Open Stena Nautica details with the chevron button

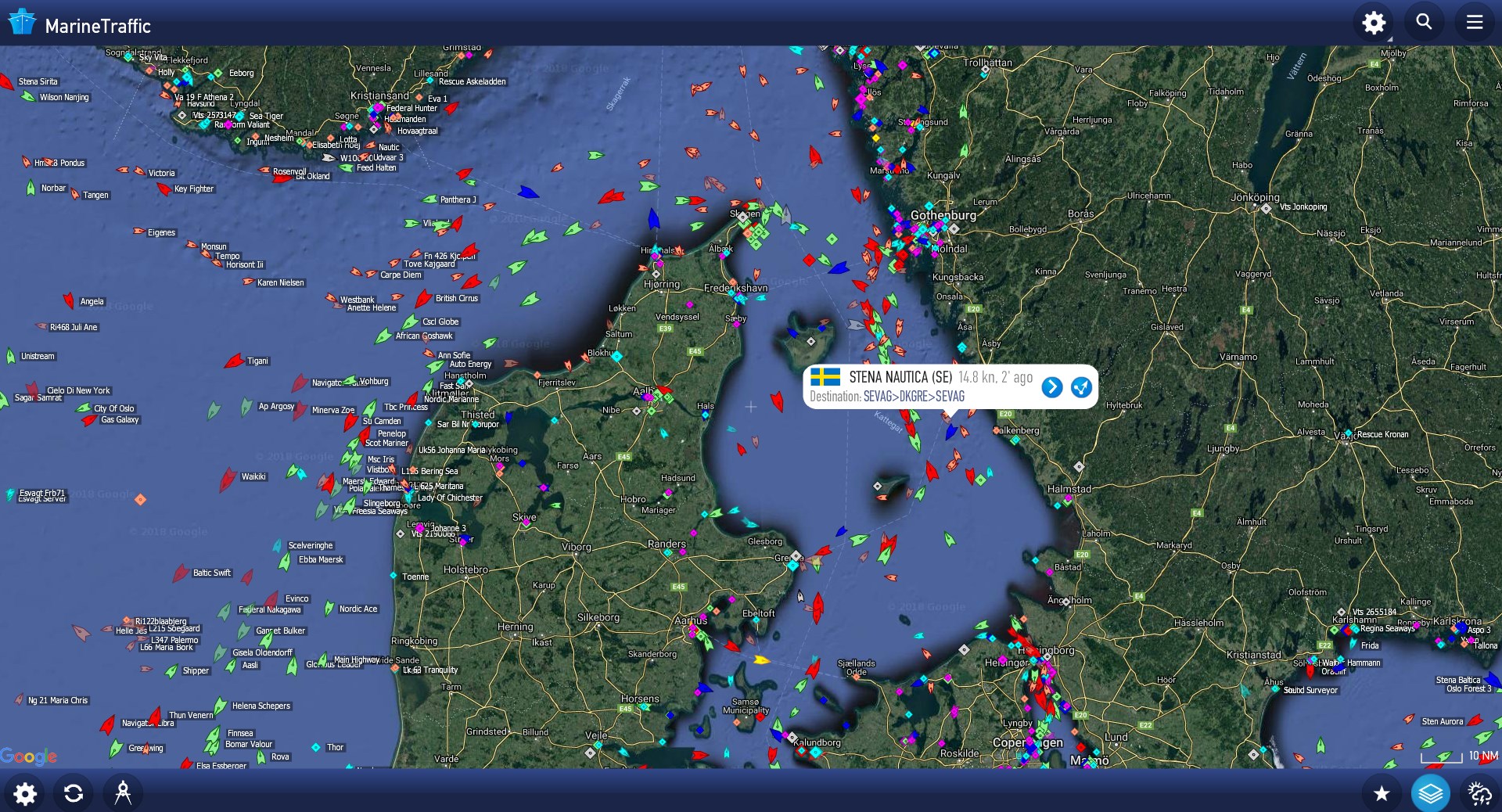(x=1052, y=387)
